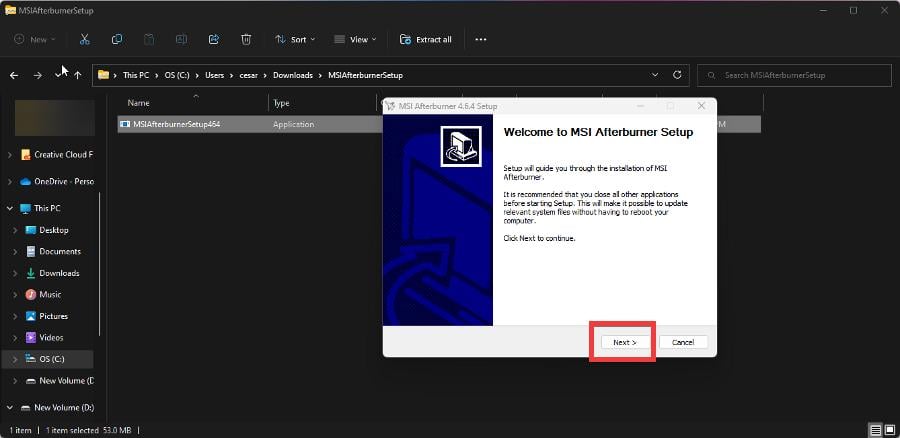Image resolution: width=900 pixels, height=438 pixels.
Task: Sort by Type column header
Action: (x=281, y=103)
